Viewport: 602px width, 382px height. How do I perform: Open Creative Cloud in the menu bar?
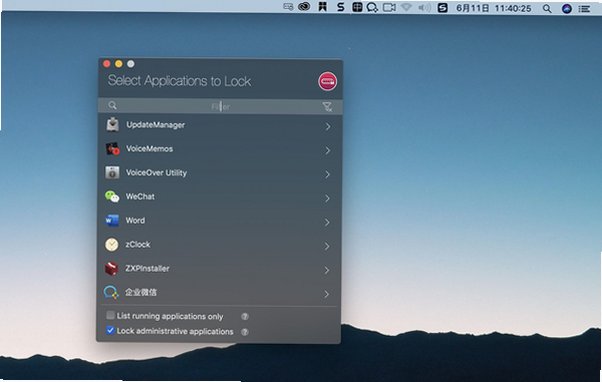pyautogui.click(x=304, y=7)
